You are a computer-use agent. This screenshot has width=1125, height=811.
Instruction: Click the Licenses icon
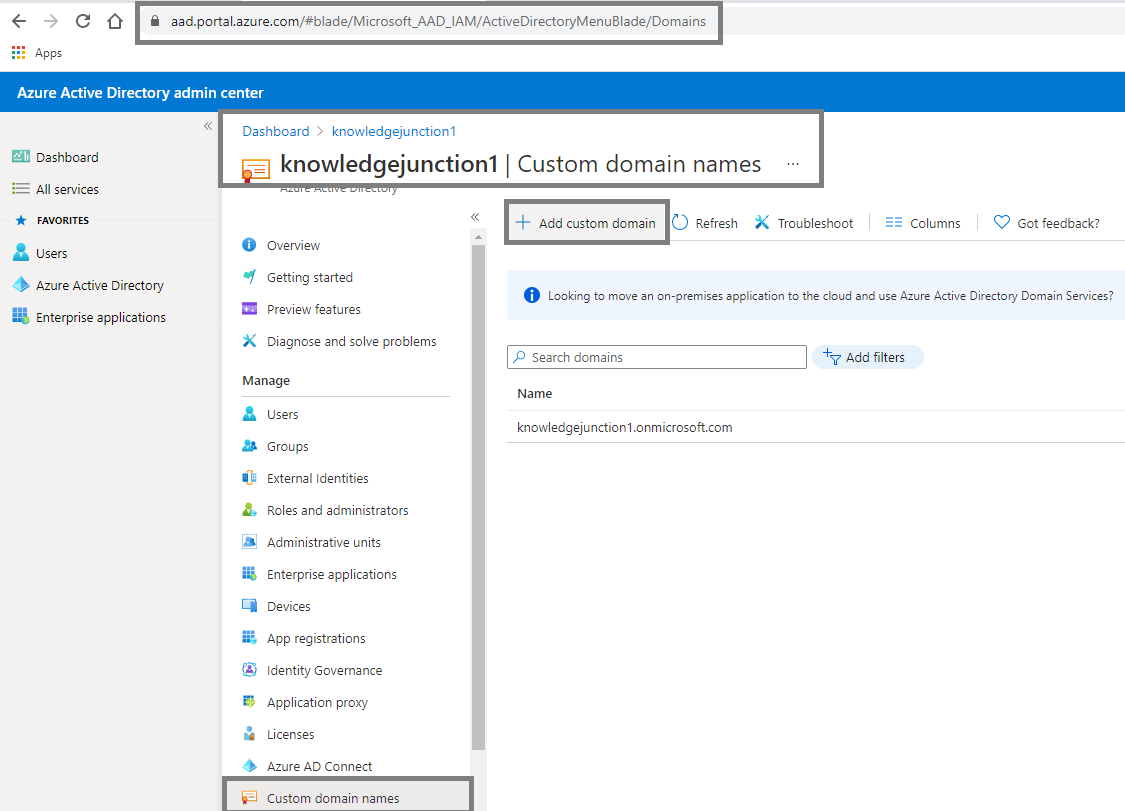tap(249, 733)
